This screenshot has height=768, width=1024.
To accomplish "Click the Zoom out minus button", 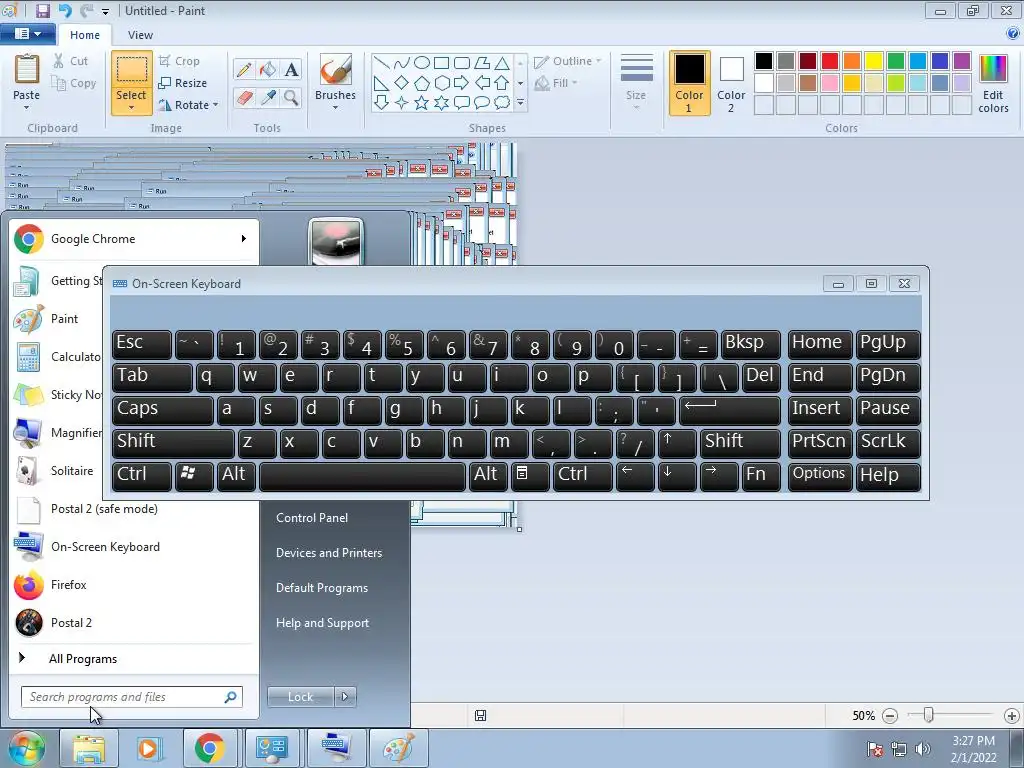I will click(x=889, y=716).
